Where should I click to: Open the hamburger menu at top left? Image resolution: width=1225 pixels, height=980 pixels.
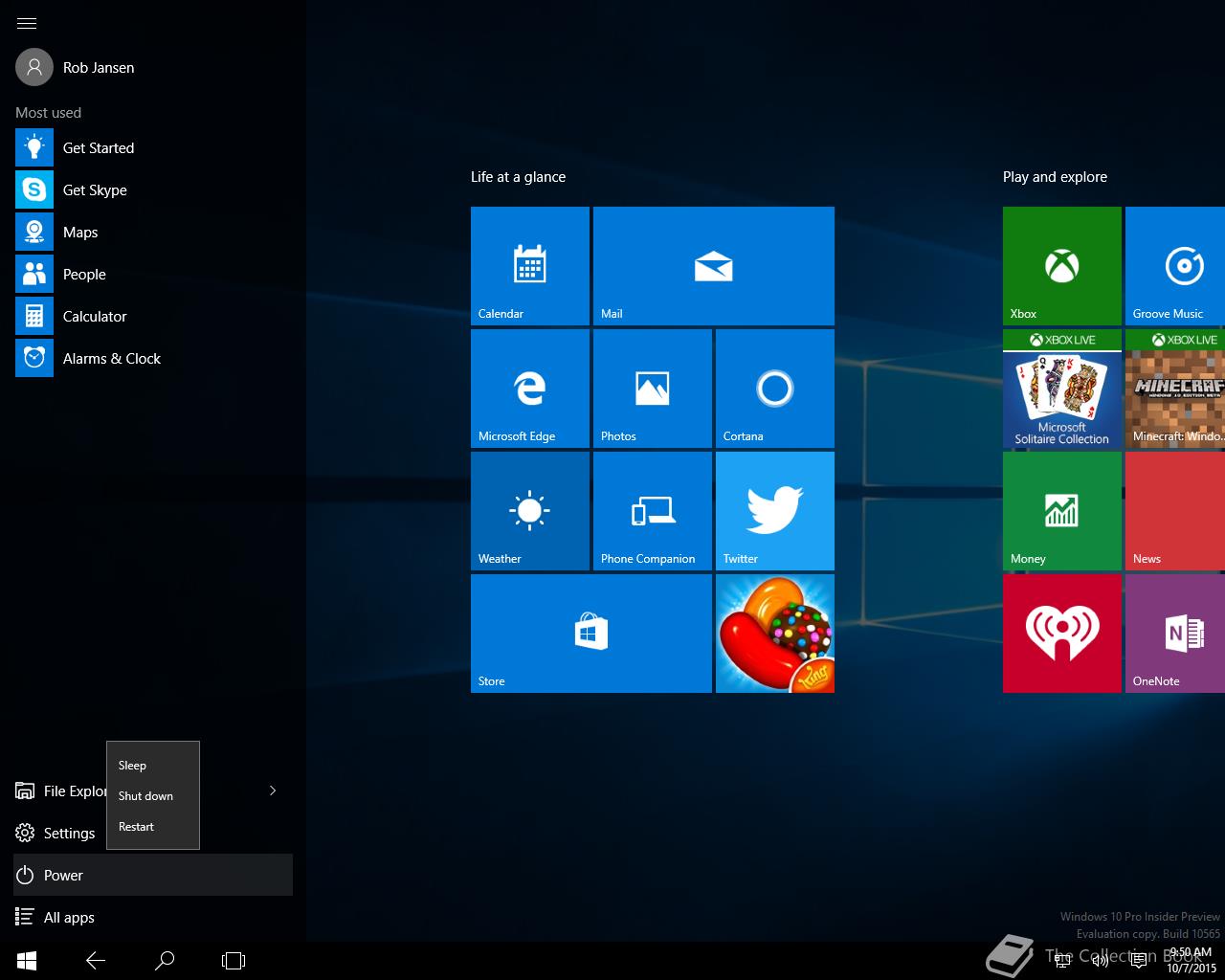27,23
